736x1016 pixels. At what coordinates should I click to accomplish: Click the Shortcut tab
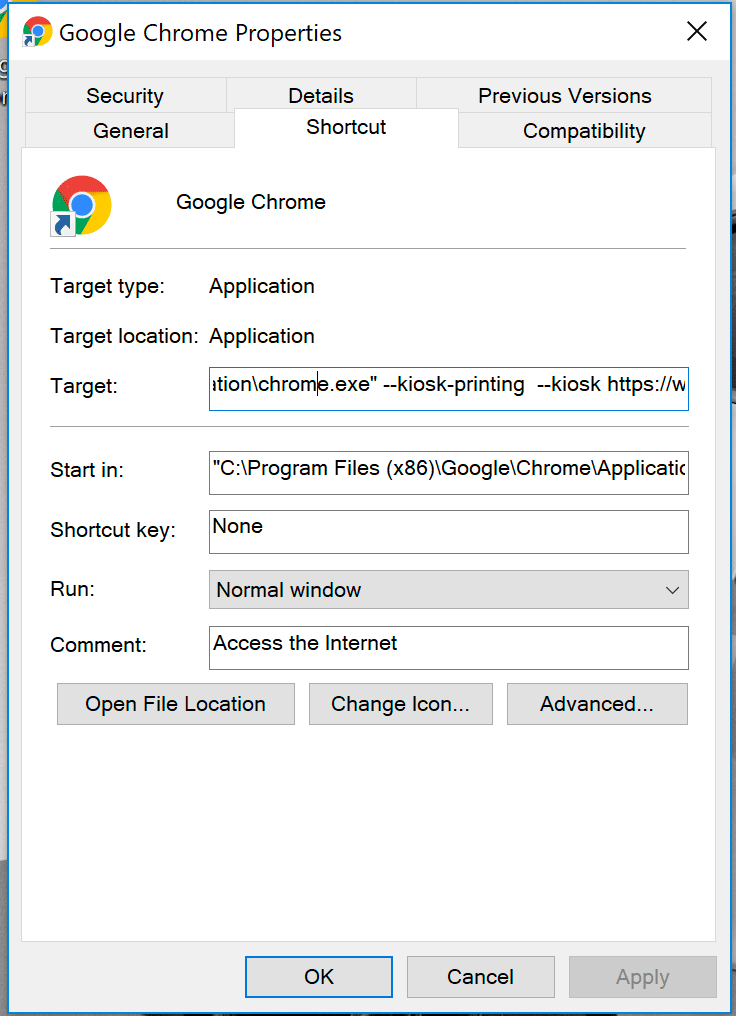coord(346,128)
